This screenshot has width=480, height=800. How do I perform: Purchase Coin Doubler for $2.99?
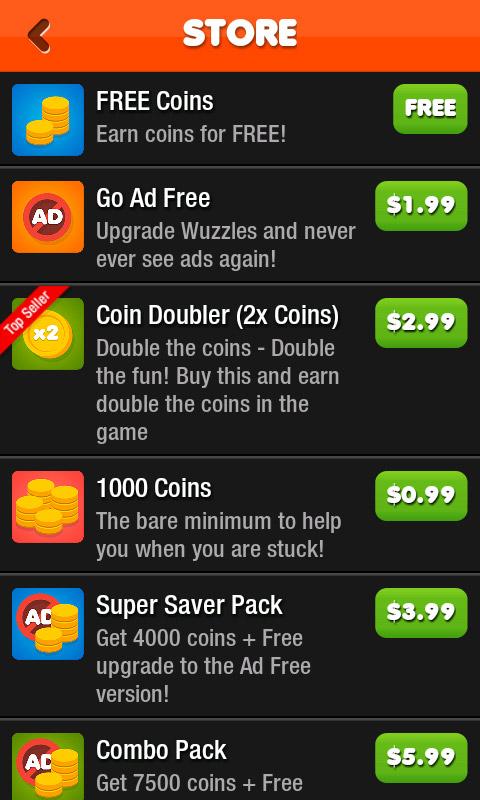[x=421, y=323]
